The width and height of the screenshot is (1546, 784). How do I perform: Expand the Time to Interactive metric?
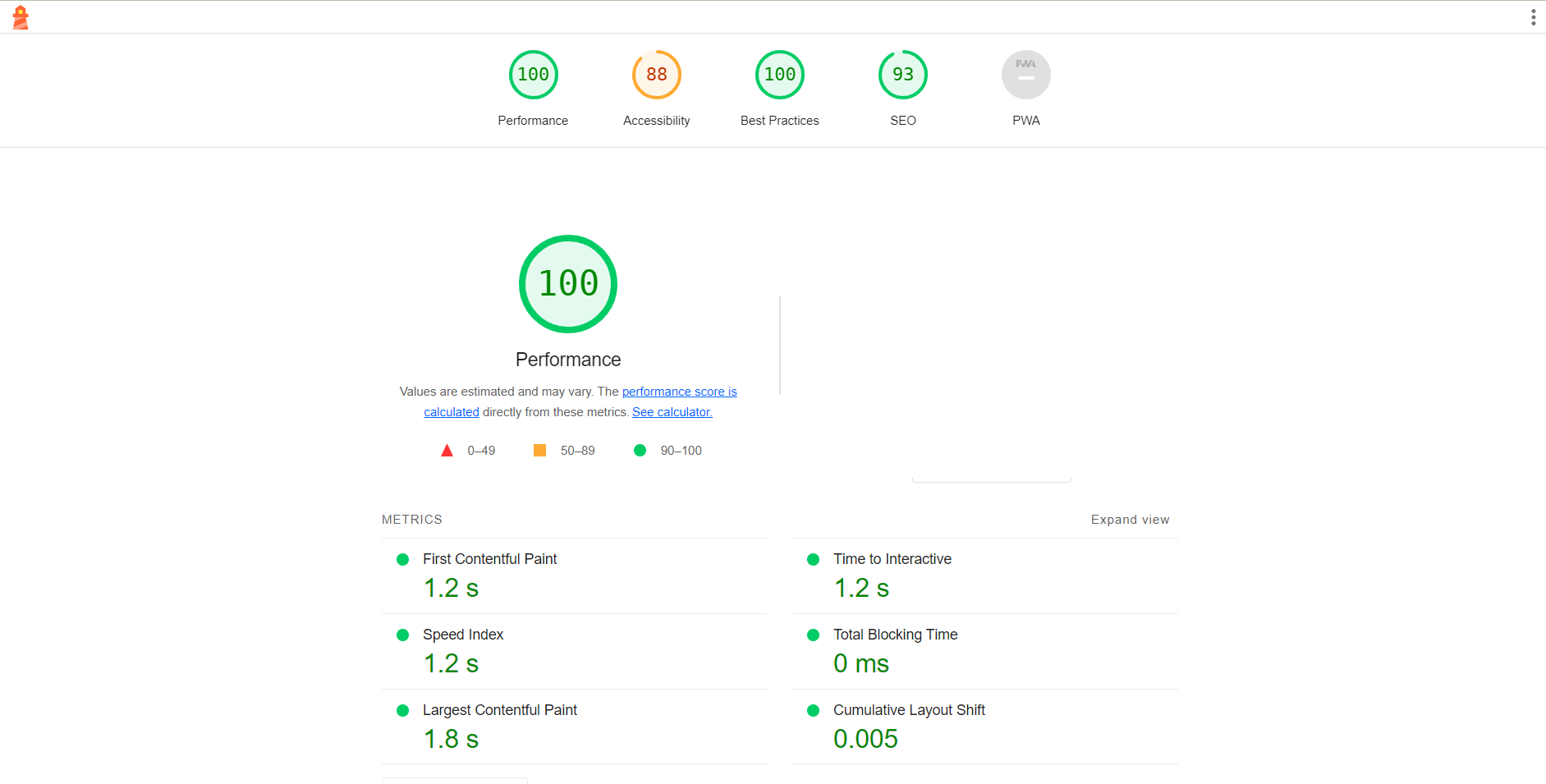(x=985, y=575)
